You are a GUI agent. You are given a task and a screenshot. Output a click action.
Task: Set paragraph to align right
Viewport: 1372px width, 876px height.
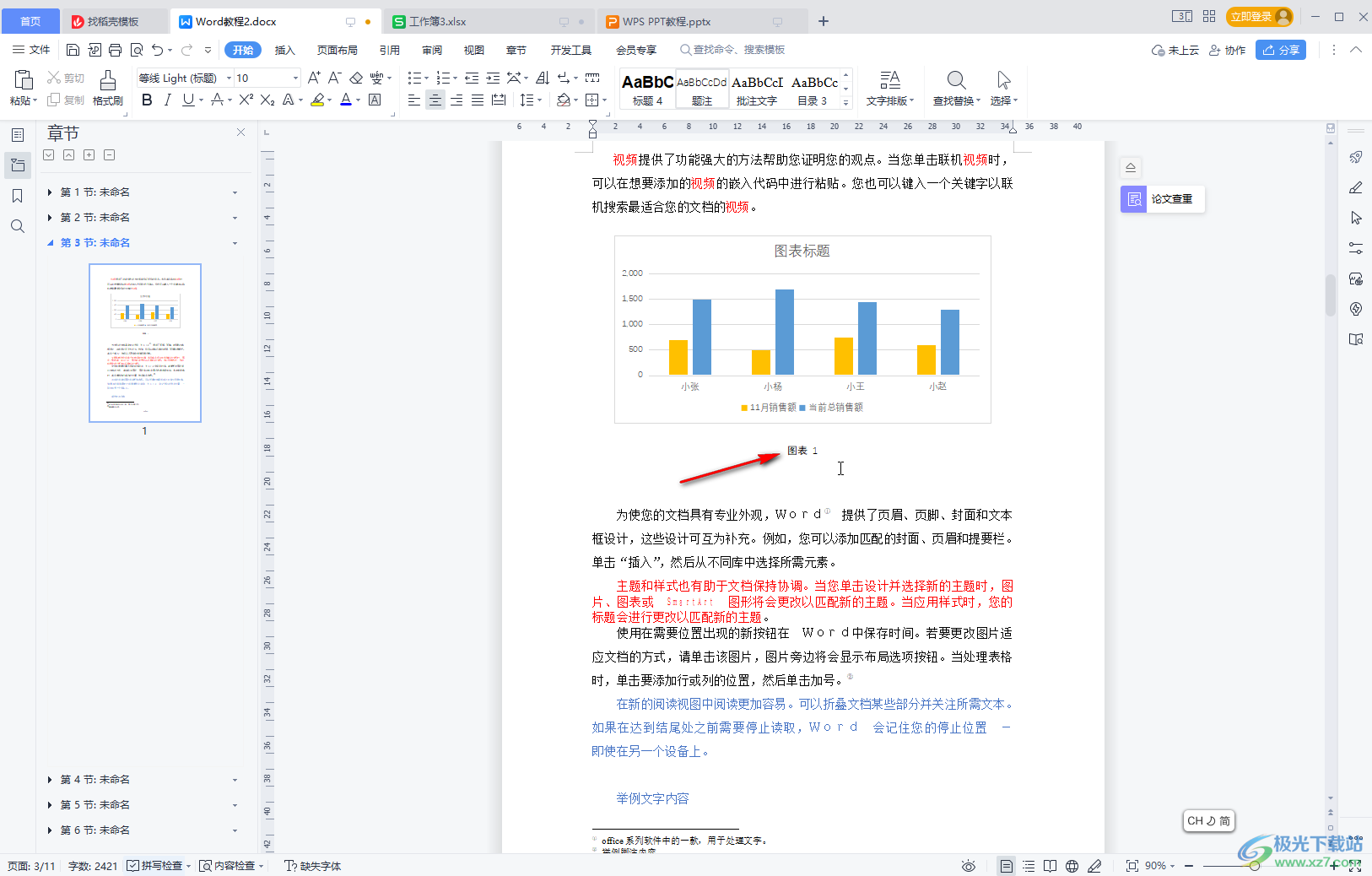456,100
